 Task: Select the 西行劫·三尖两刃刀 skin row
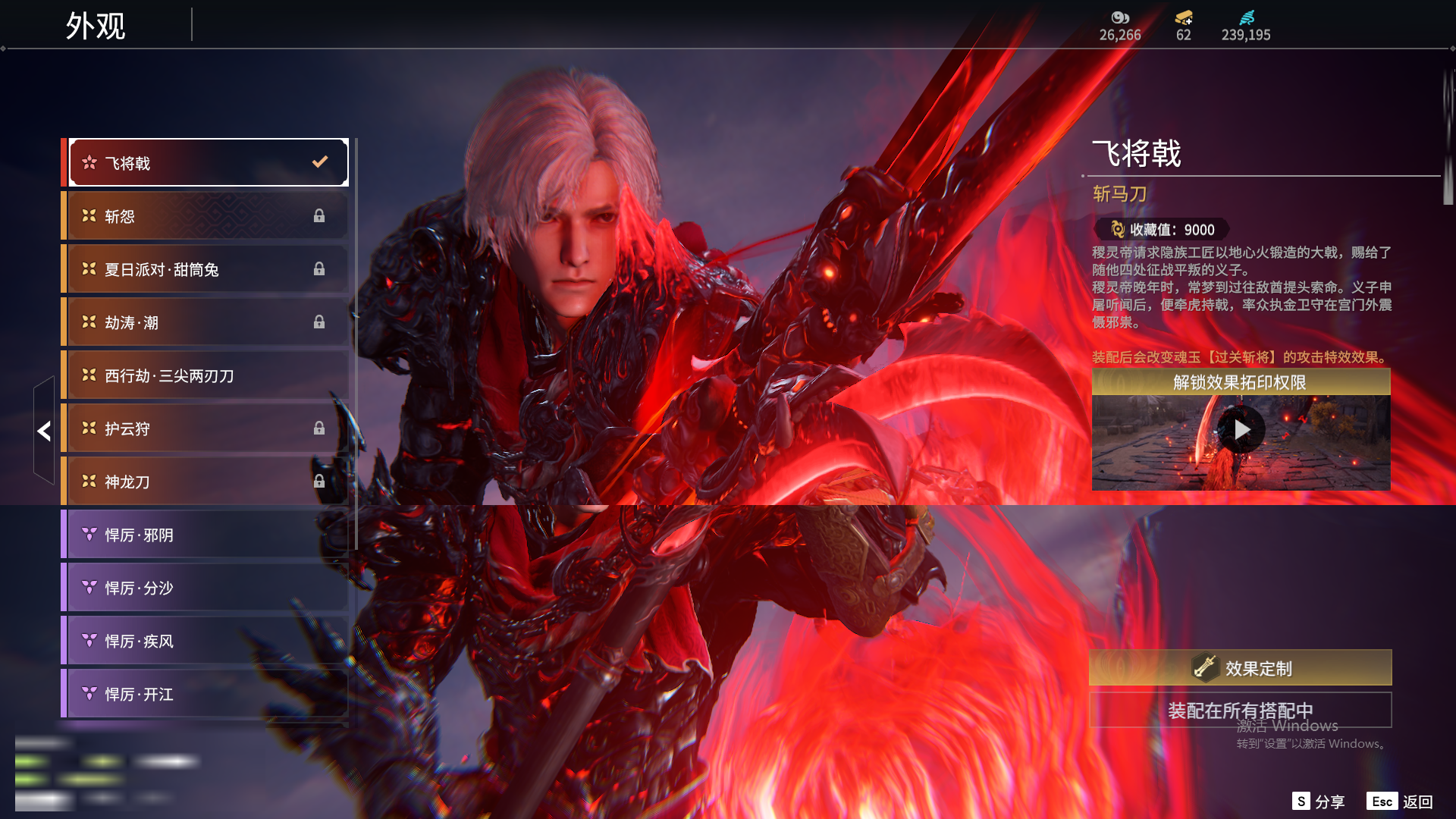tap(205, 375)
